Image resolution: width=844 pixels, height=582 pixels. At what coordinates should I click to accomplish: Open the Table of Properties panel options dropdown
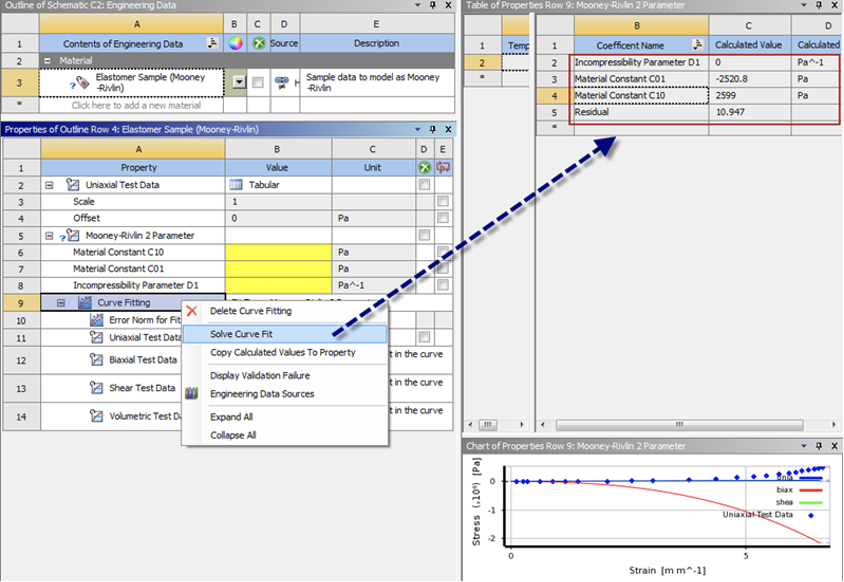click(x=804, y=5)
